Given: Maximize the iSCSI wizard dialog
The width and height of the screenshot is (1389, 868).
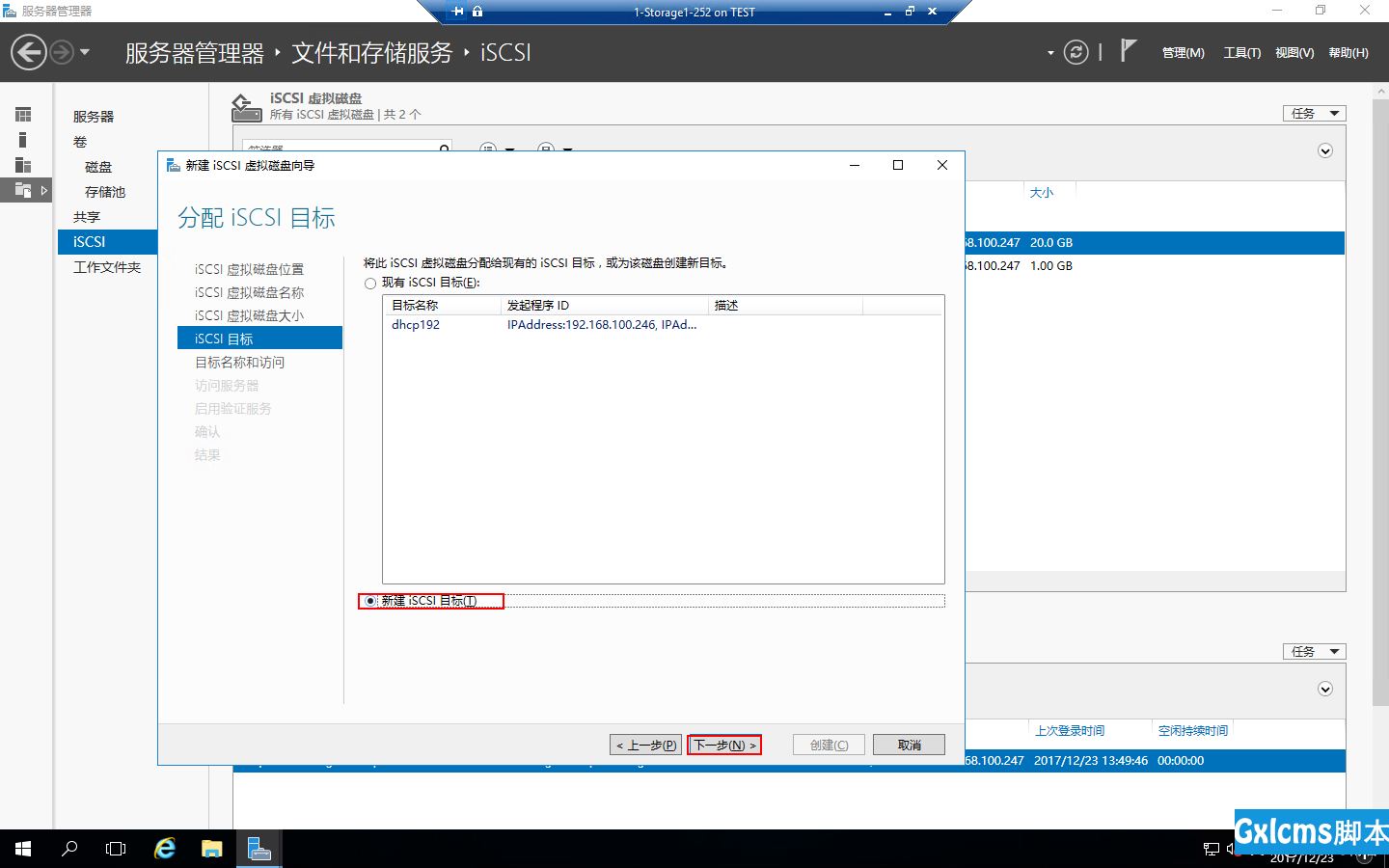Looking at the screenshot, I should point(898,166).
